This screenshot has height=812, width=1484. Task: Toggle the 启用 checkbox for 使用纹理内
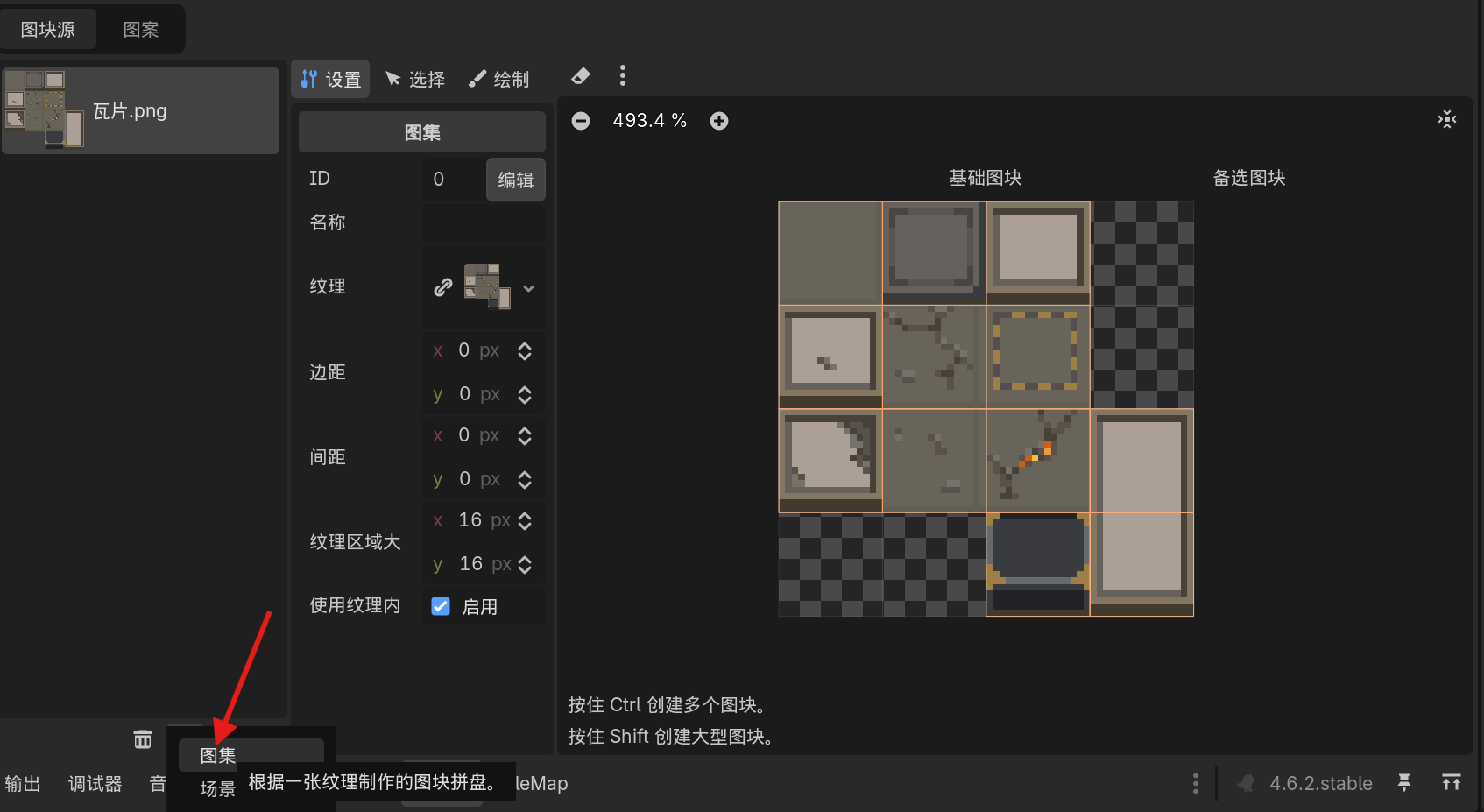pyautogui.click(x=441, y=606)
